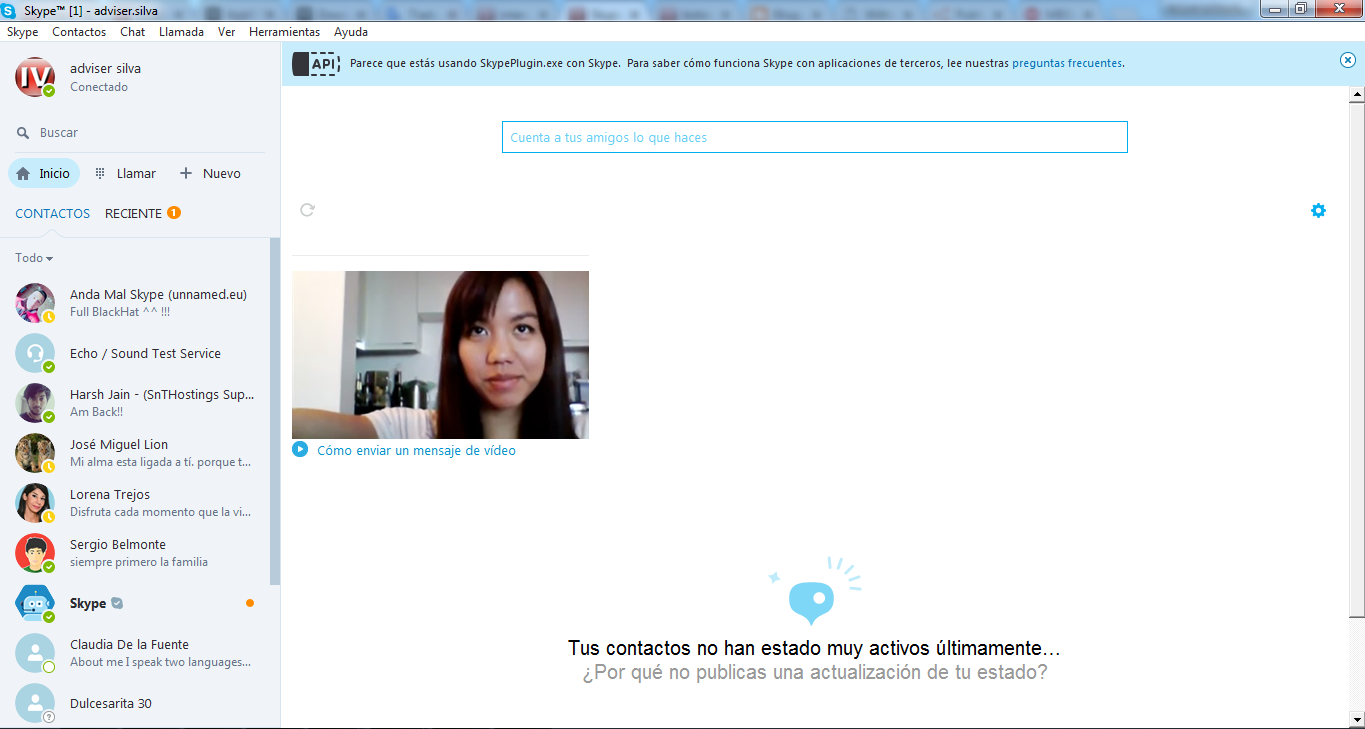Open the Skype menu
The image size is (1365, 729).
(22, 32)
